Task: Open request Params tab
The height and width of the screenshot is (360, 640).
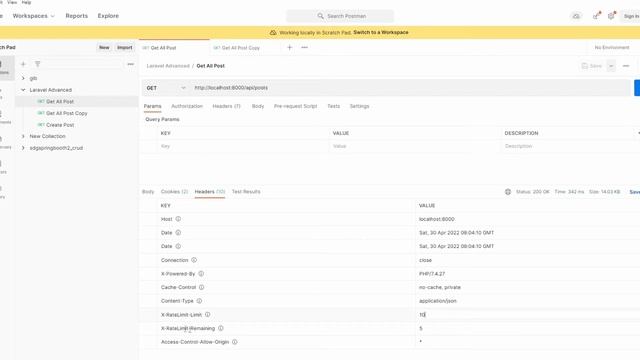Action: 153,106
